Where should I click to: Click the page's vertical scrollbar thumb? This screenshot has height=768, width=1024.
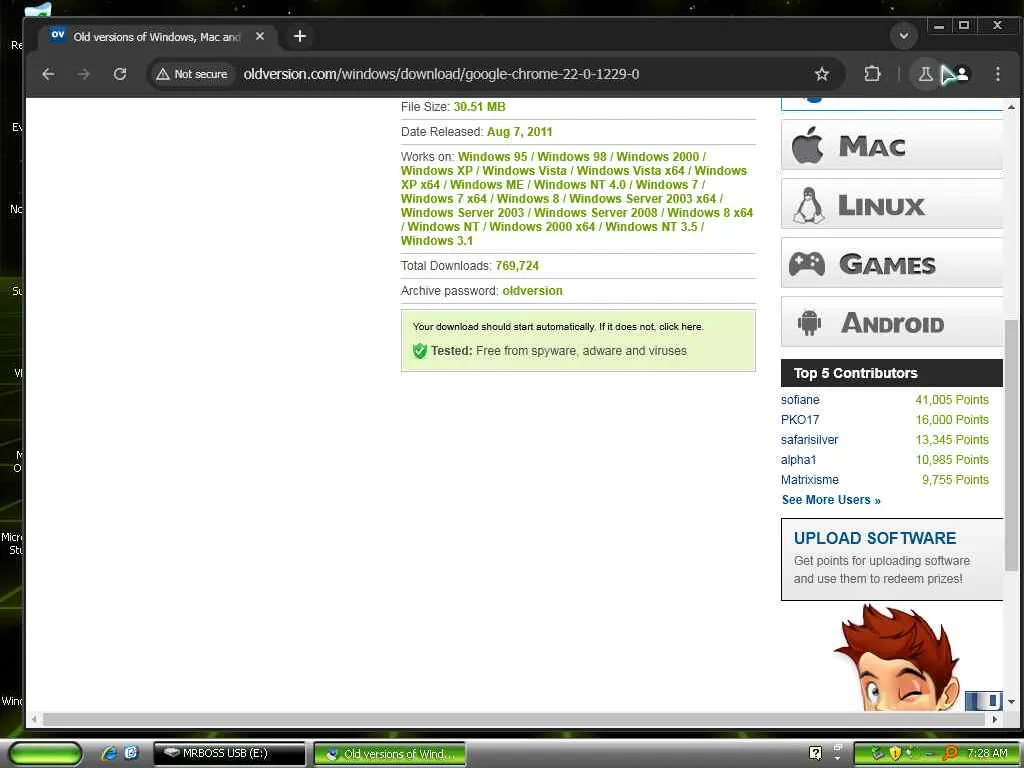[x=1011, y=445]
